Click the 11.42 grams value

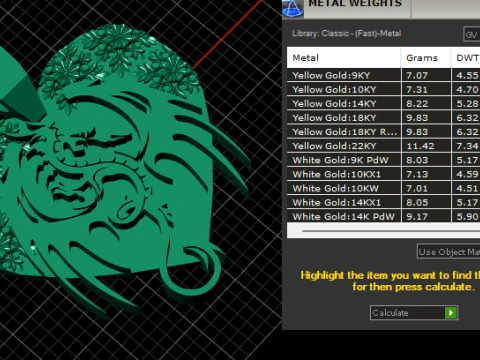(420, 146)
